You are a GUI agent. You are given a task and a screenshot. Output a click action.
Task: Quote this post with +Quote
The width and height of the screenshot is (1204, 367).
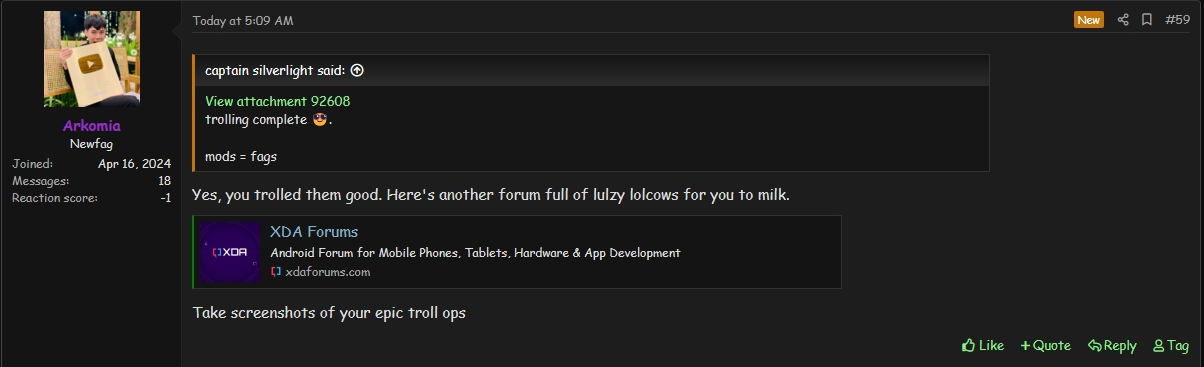click(x=1046, y=345)
